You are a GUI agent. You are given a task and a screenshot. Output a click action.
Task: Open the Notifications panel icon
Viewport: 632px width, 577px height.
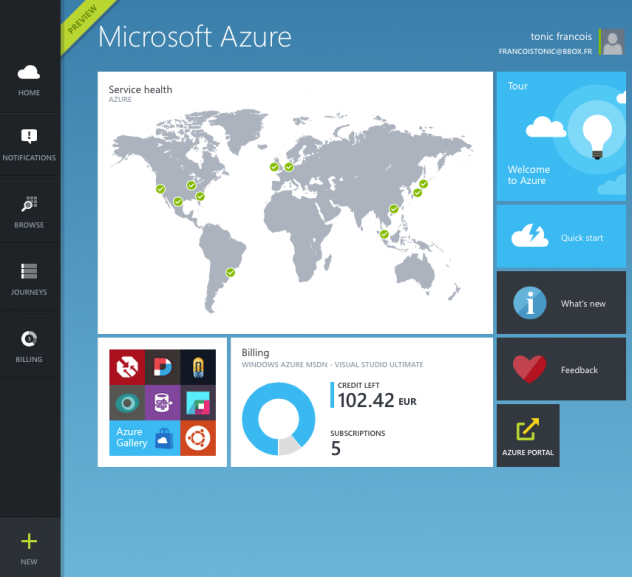29,137
